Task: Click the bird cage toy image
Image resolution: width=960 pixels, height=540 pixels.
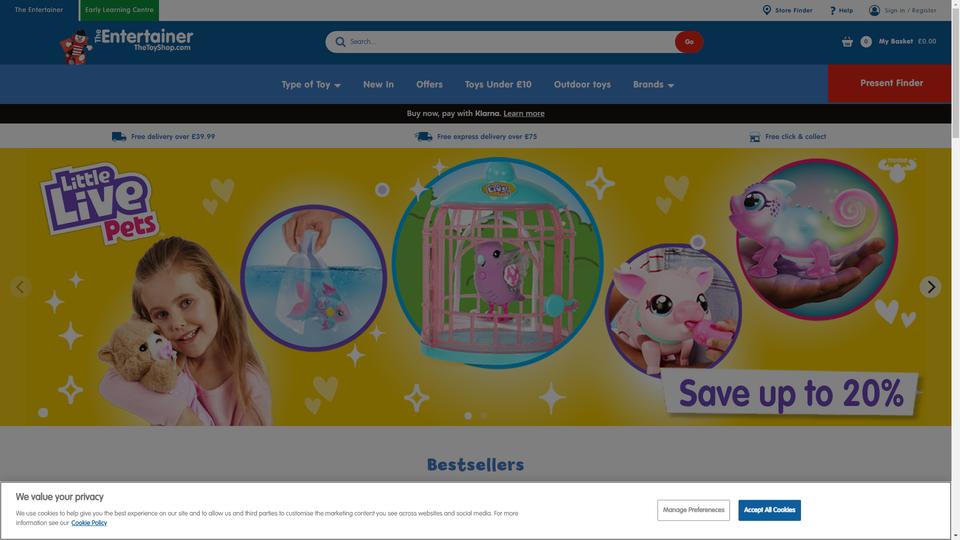Action: [498, 263]
